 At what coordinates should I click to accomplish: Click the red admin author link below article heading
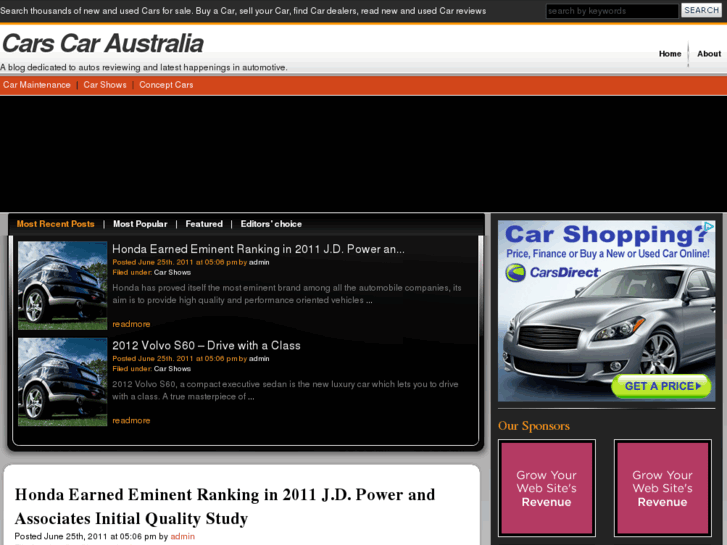(x=182, y=537)
